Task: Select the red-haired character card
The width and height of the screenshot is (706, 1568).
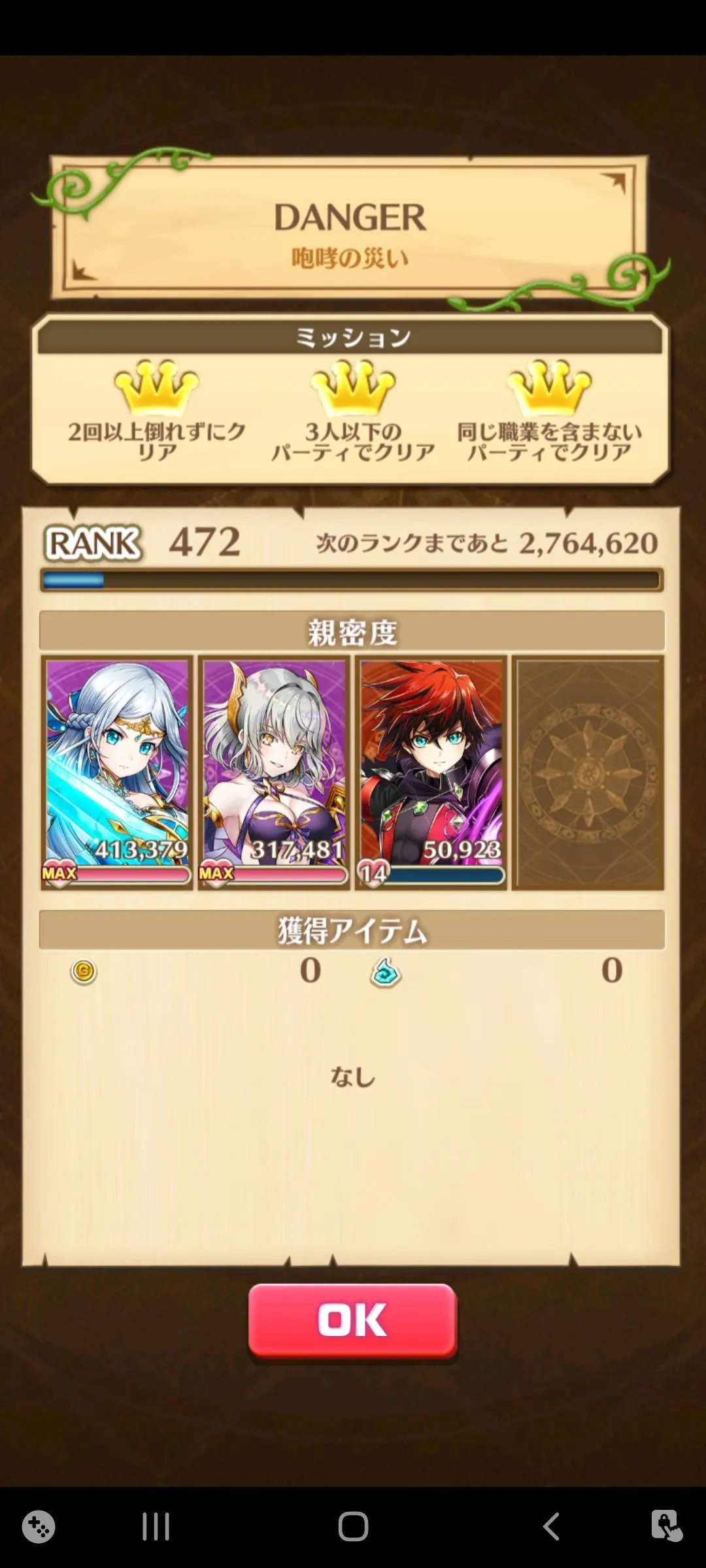Action: (x=431, y=773)
